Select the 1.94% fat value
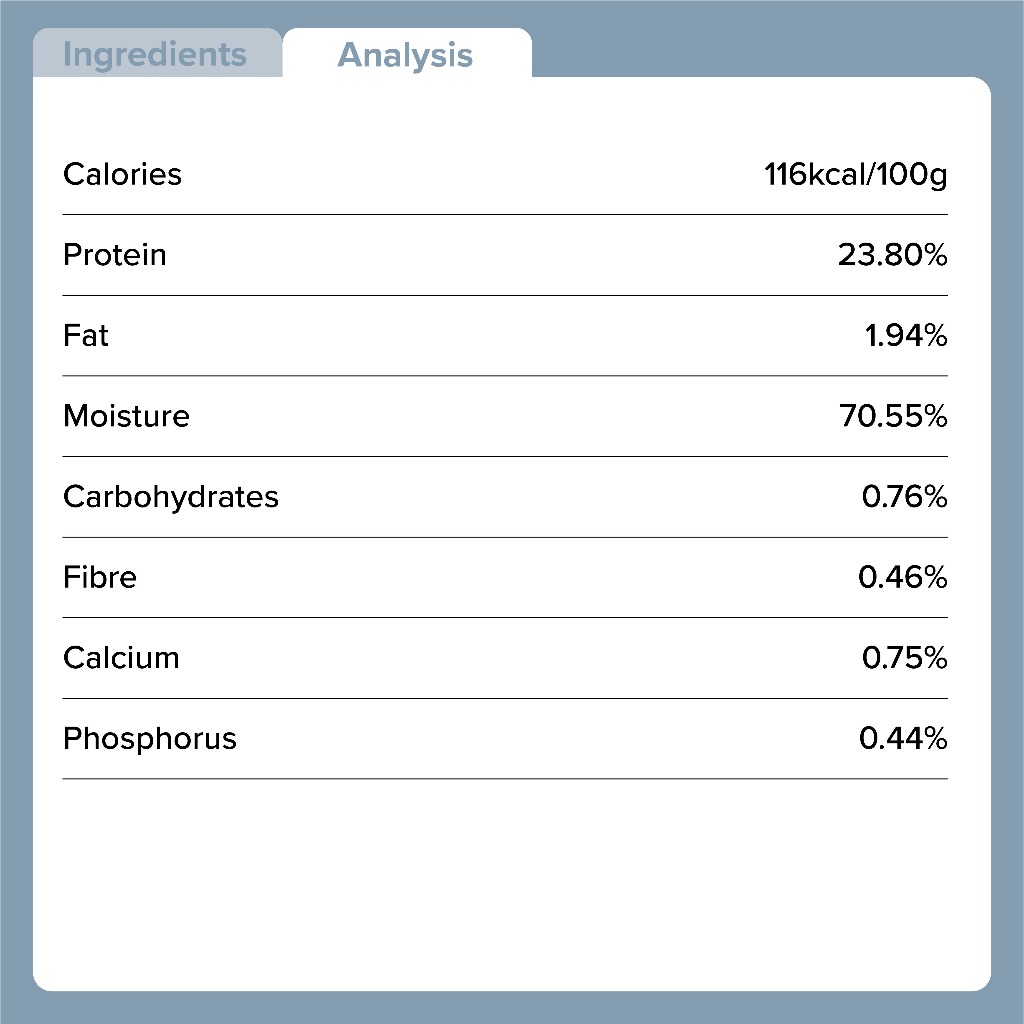Image resolution: width=1024 pixels, height=1024 pixels. [905, 336]
